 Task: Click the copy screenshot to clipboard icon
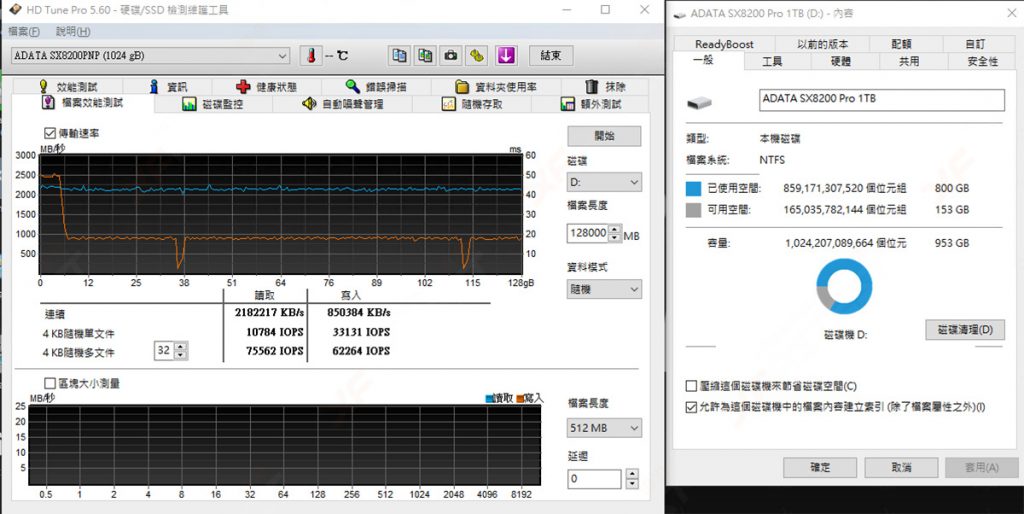click(x=425, y=55)
